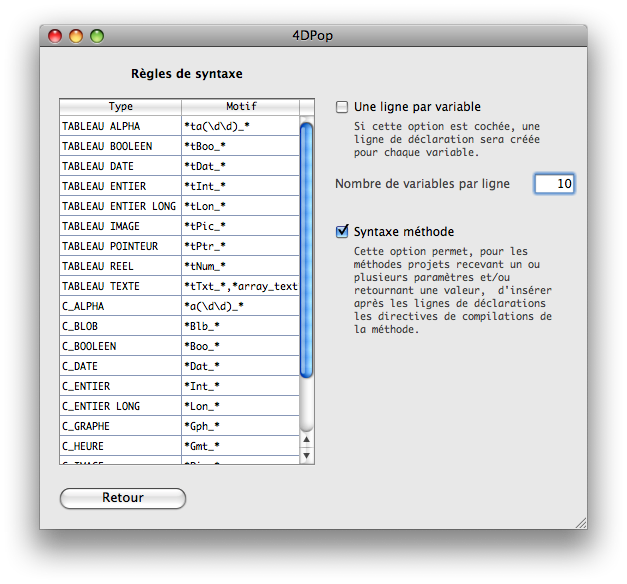The height and width of the screenshot is (584, 627).
Task: Select the TABLEAU ALPHA row
Action: click(x=180, y=126)
